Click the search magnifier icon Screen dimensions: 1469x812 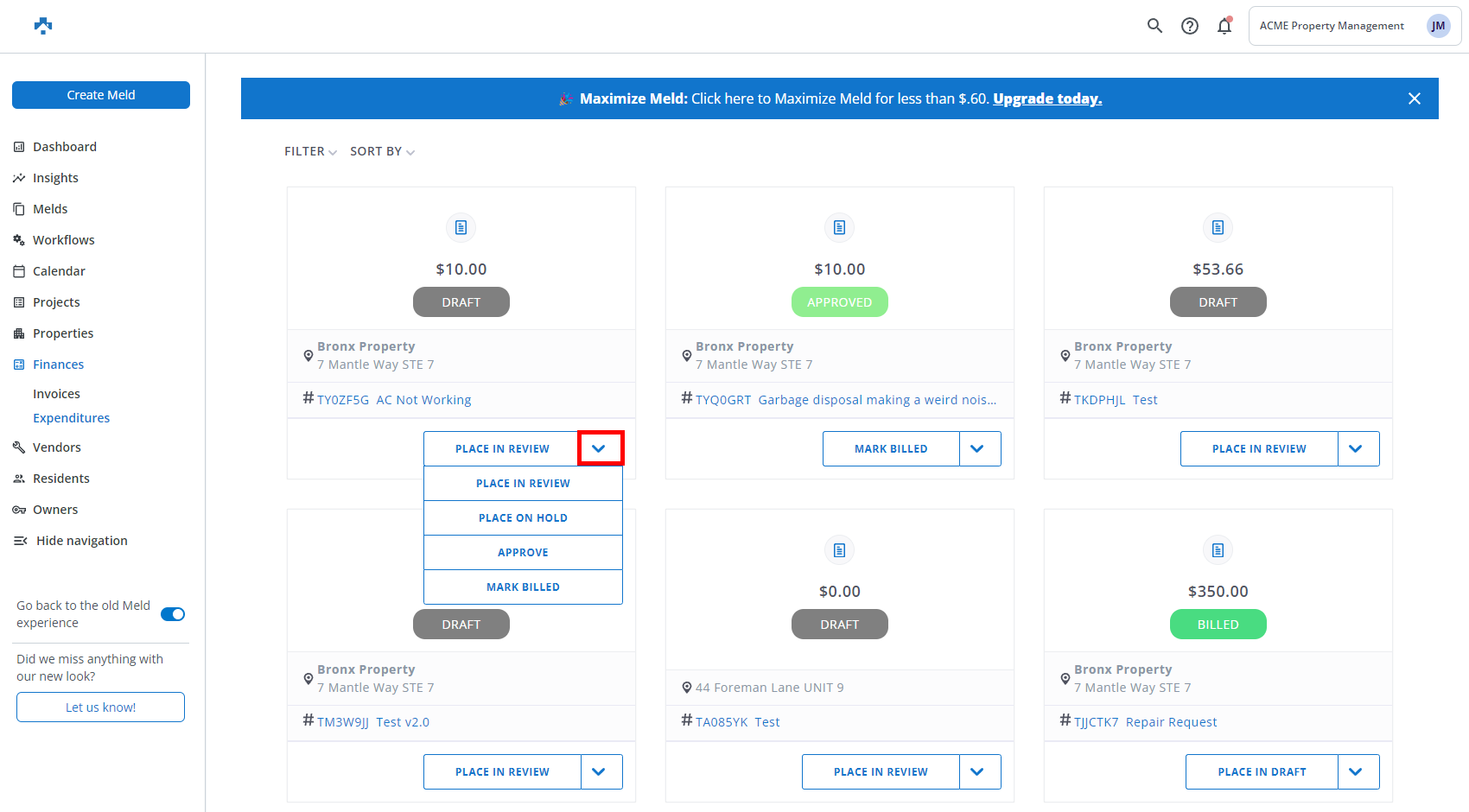(x=1154, y=26)
